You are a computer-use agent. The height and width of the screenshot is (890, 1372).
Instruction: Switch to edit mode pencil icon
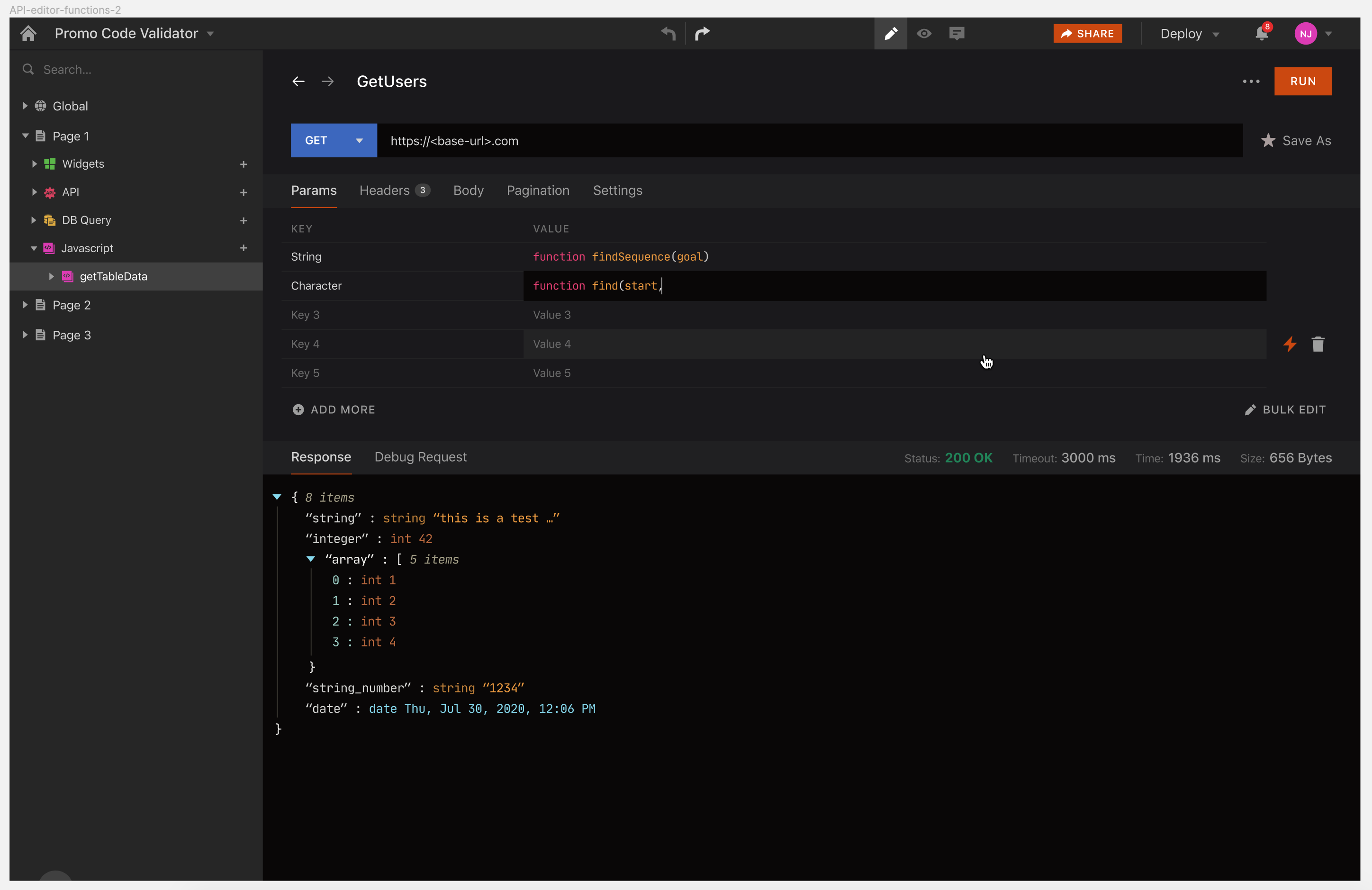pos(890,34)
